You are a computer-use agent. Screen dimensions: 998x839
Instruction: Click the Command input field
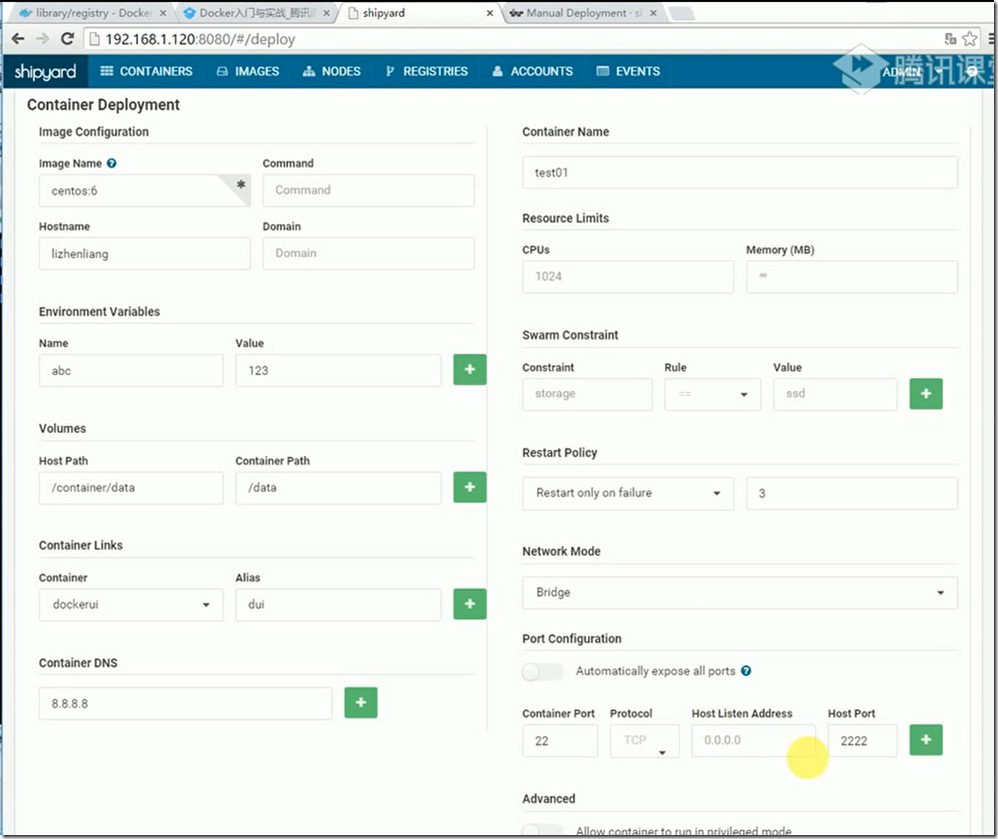369,190
